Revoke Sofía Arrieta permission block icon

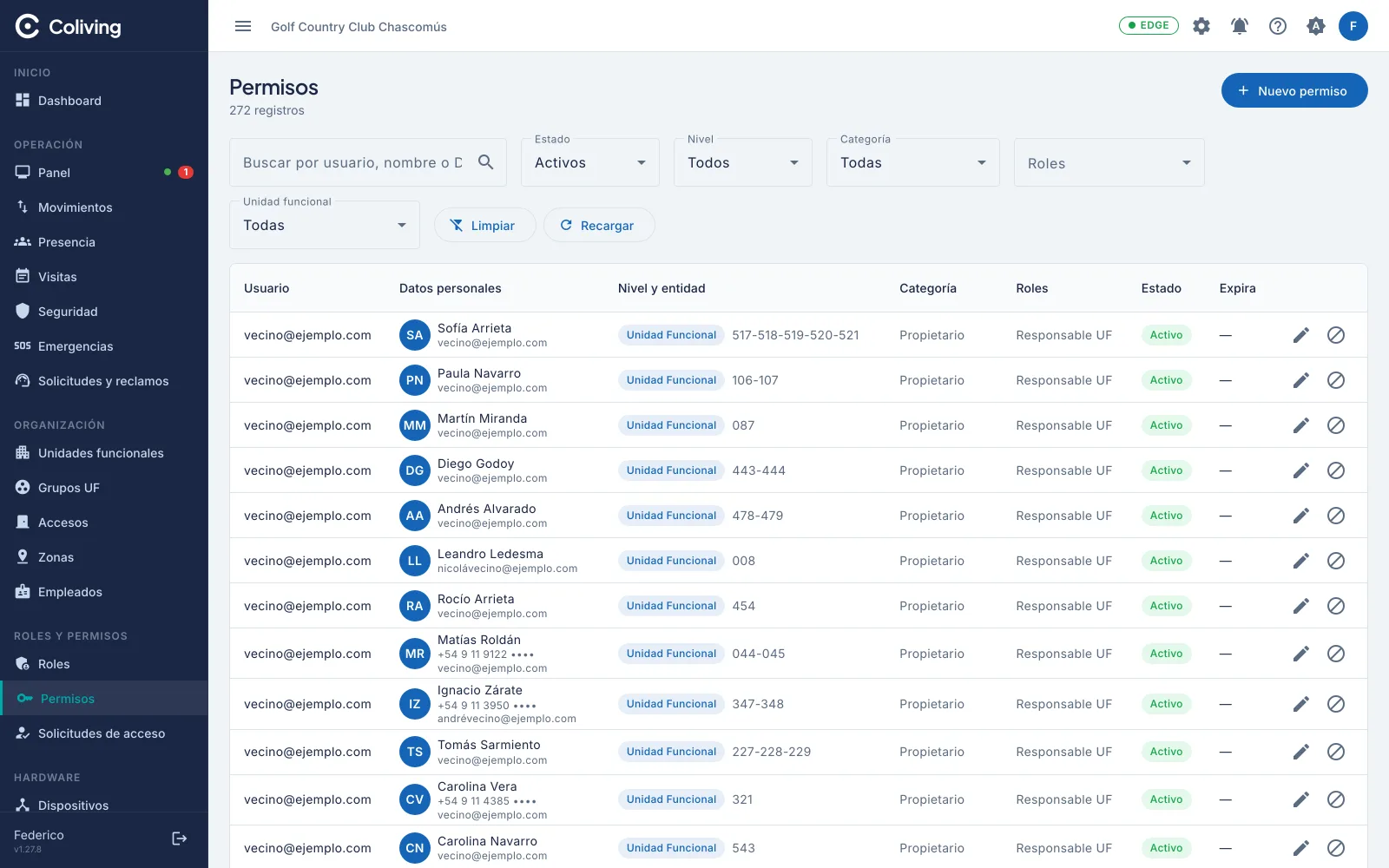tap(1336, 335)
